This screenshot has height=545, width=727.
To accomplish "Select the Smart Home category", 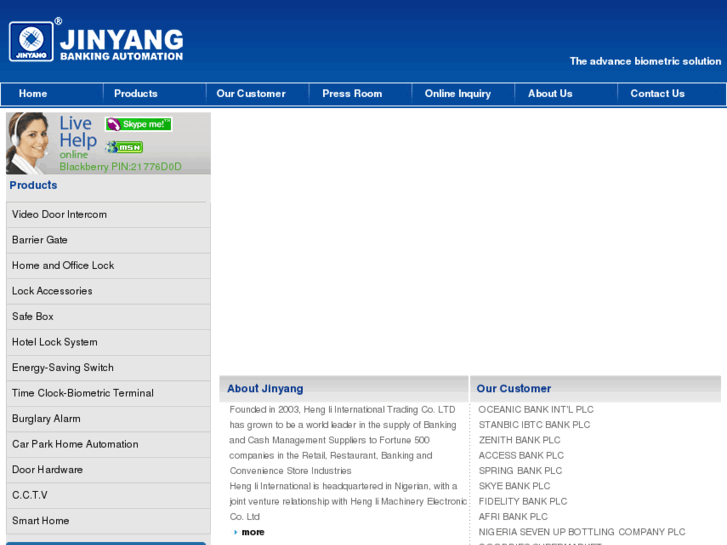I will point(108,521).
